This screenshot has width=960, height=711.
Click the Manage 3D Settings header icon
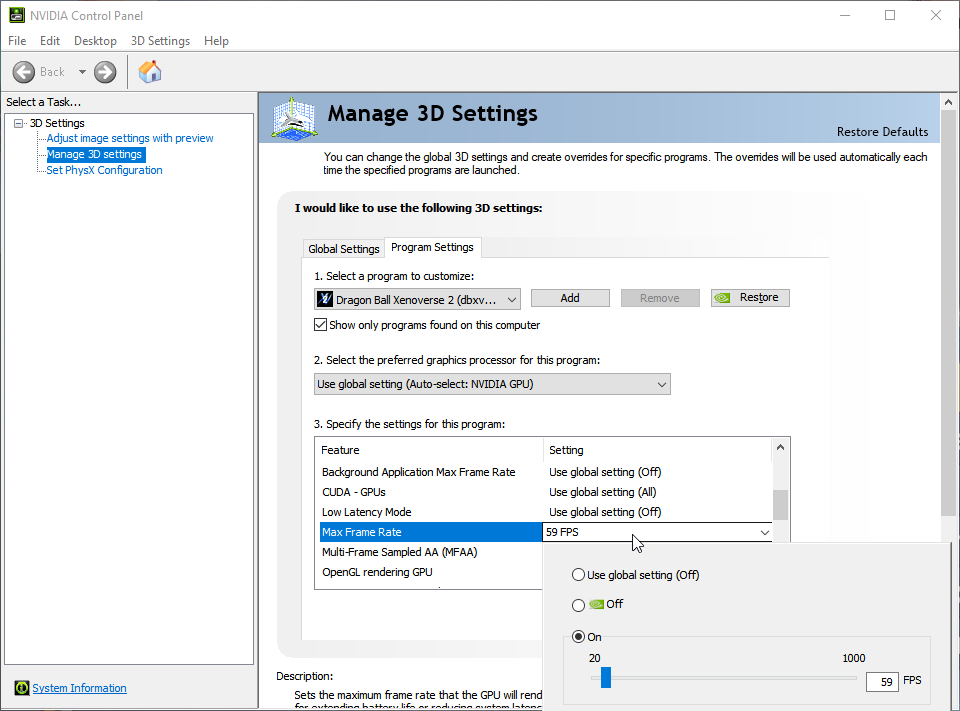tap(294, 118)
